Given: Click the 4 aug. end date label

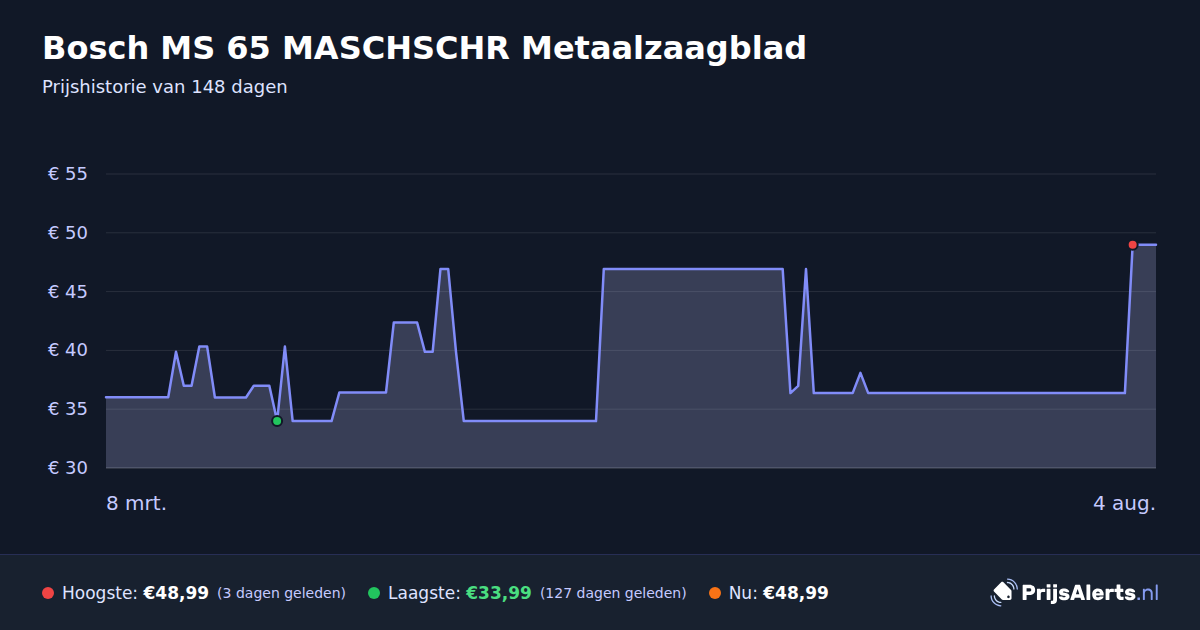Looking at the screenshot, I should (x=1124, y=503).
